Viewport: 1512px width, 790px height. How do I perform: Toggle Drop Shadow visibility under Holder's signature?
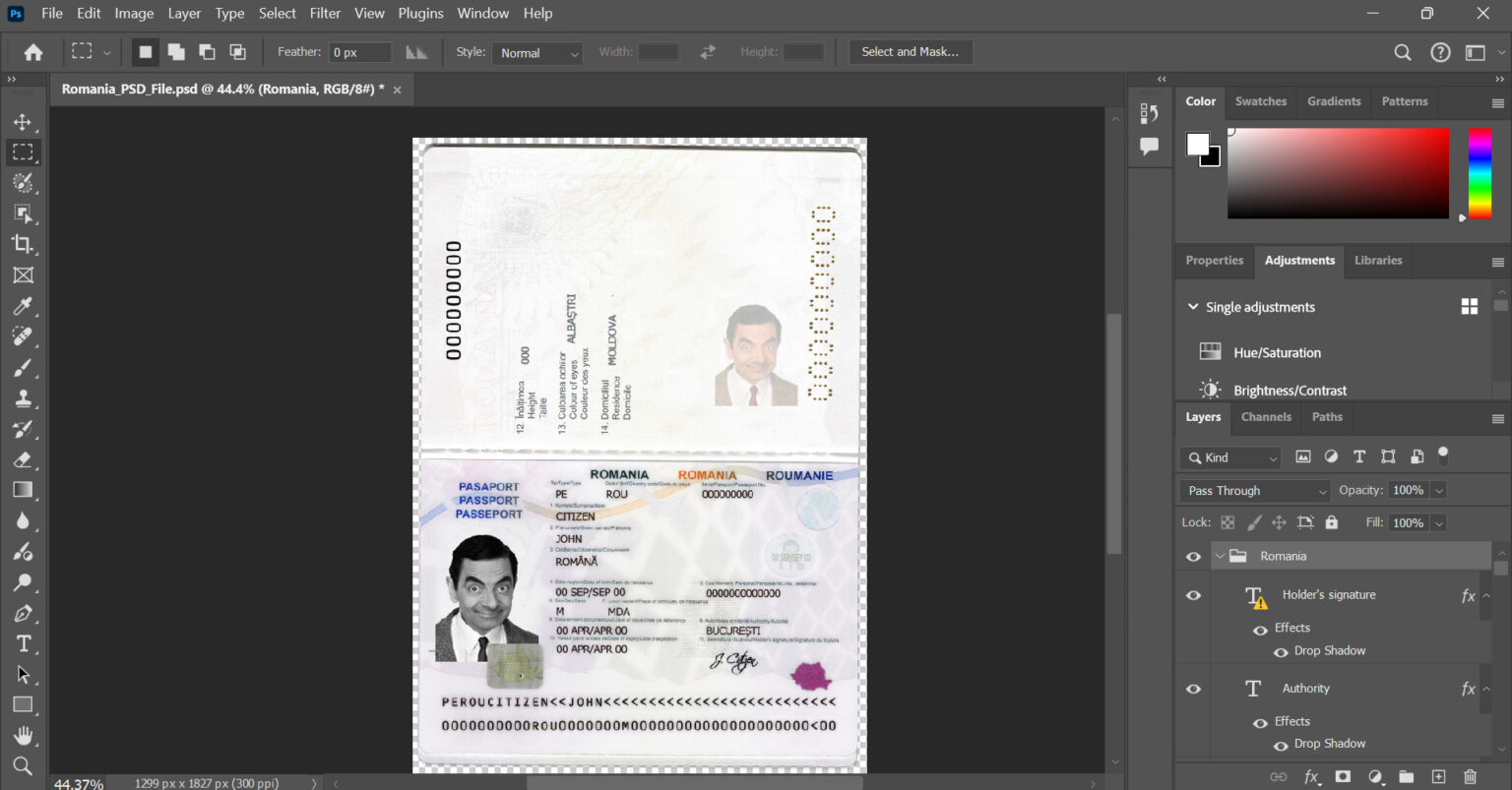click(x=1281, y=652)
